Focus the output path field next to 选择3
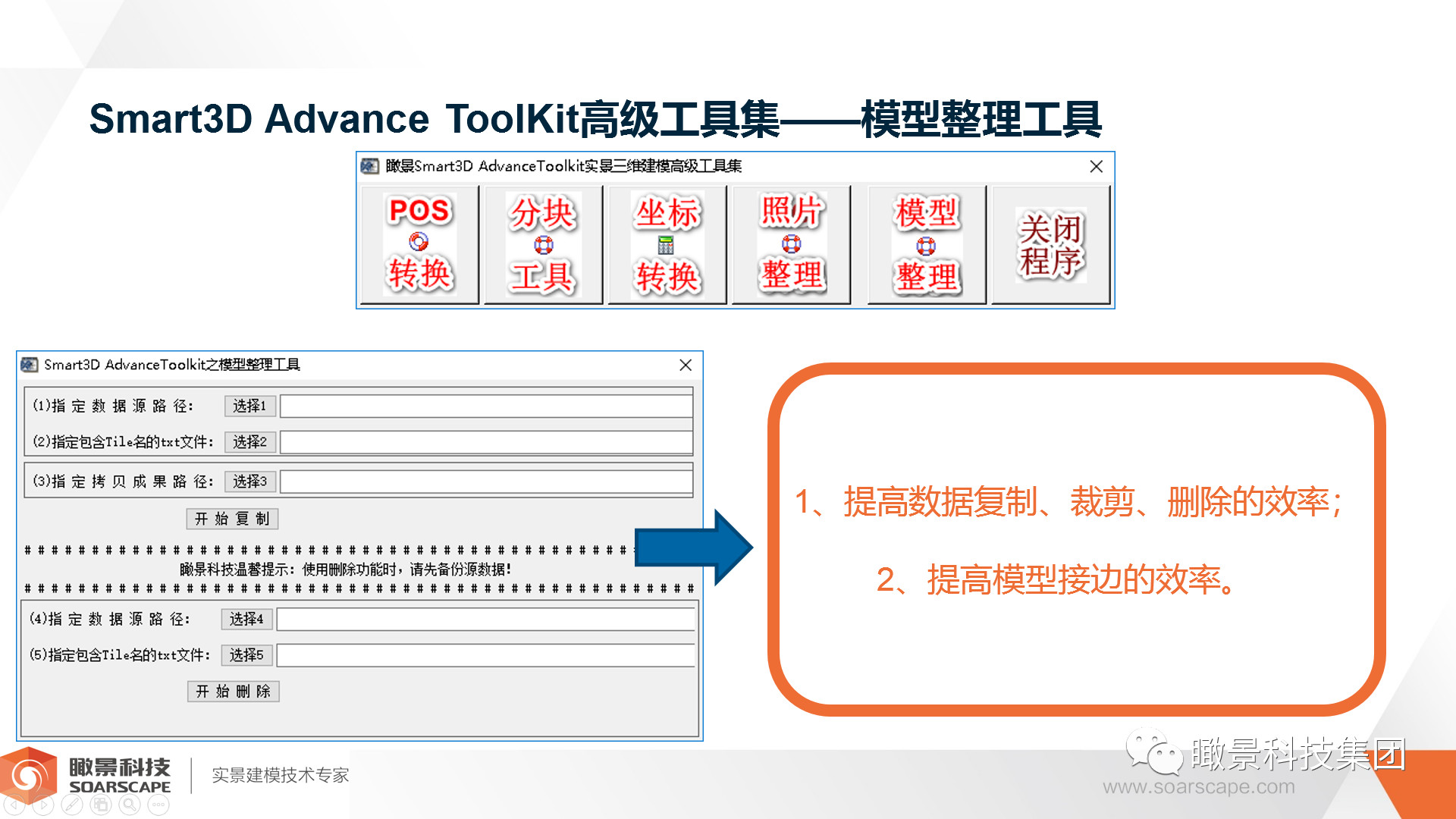Image resolution: width=1456 pixels, height=819 pixels. pos(486,482)
